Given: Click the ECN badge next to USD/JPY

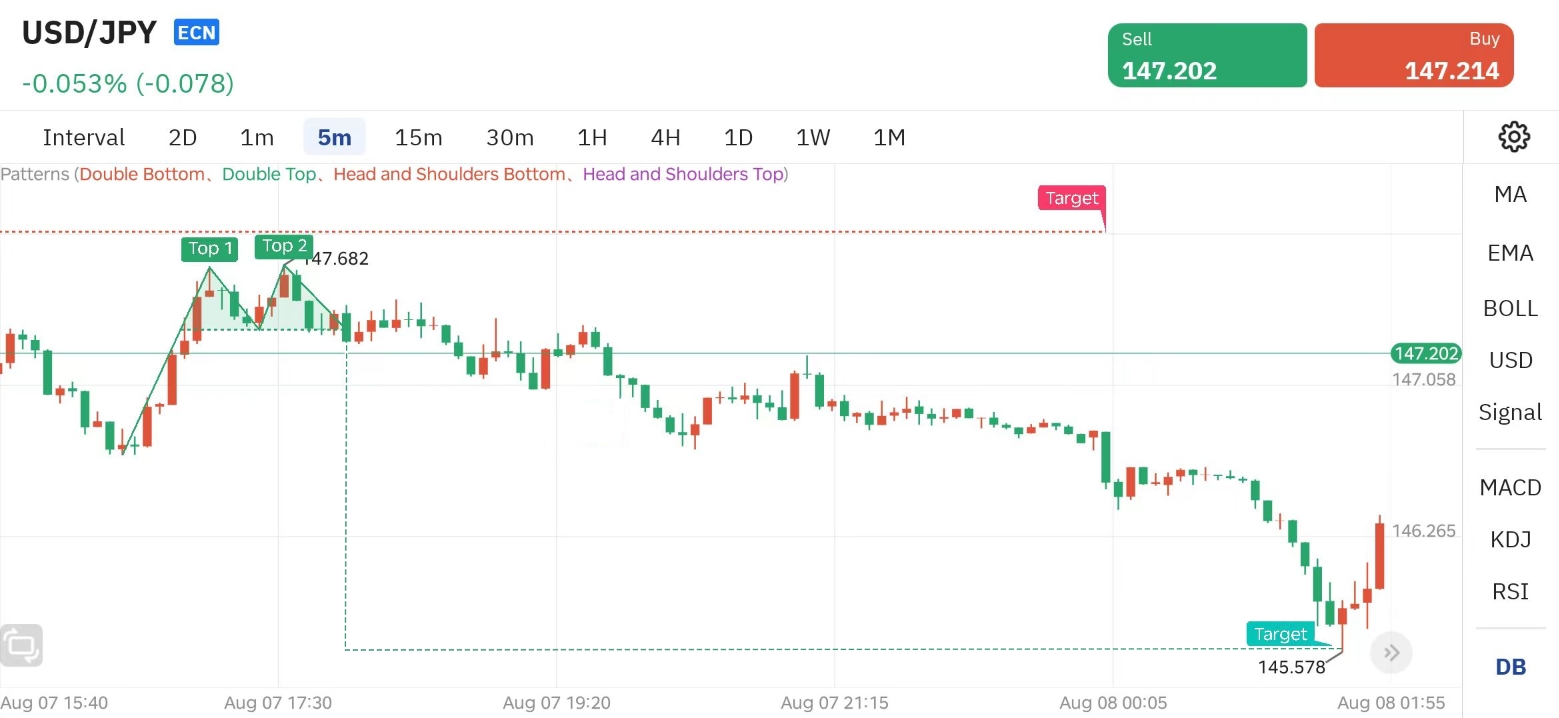Looking at the screenshot, I should [x=196, y=33].
